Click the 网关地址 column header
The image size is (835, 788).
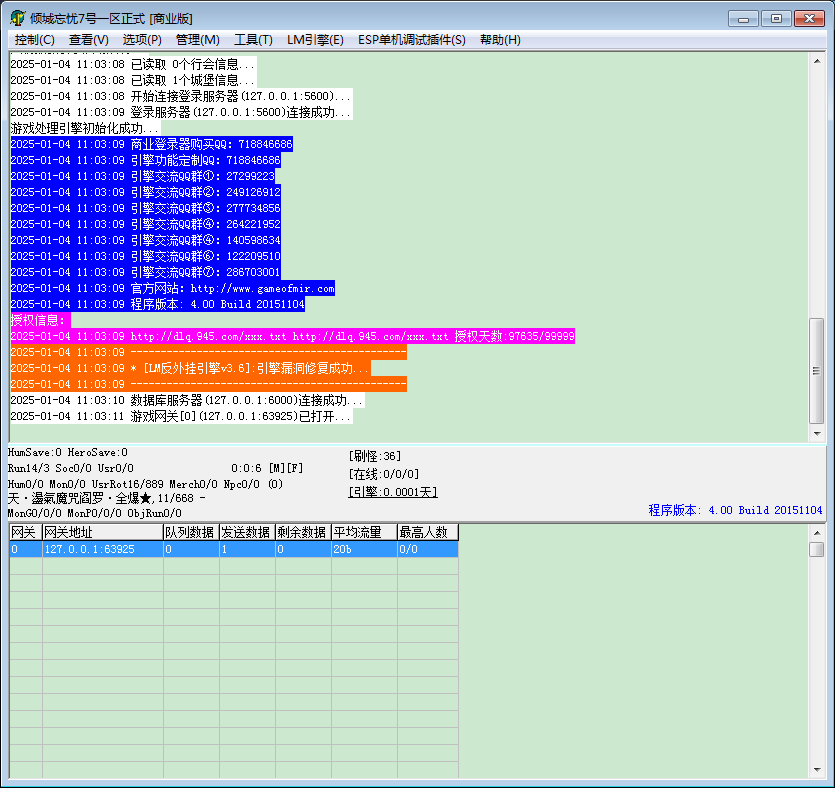(102, 532)
